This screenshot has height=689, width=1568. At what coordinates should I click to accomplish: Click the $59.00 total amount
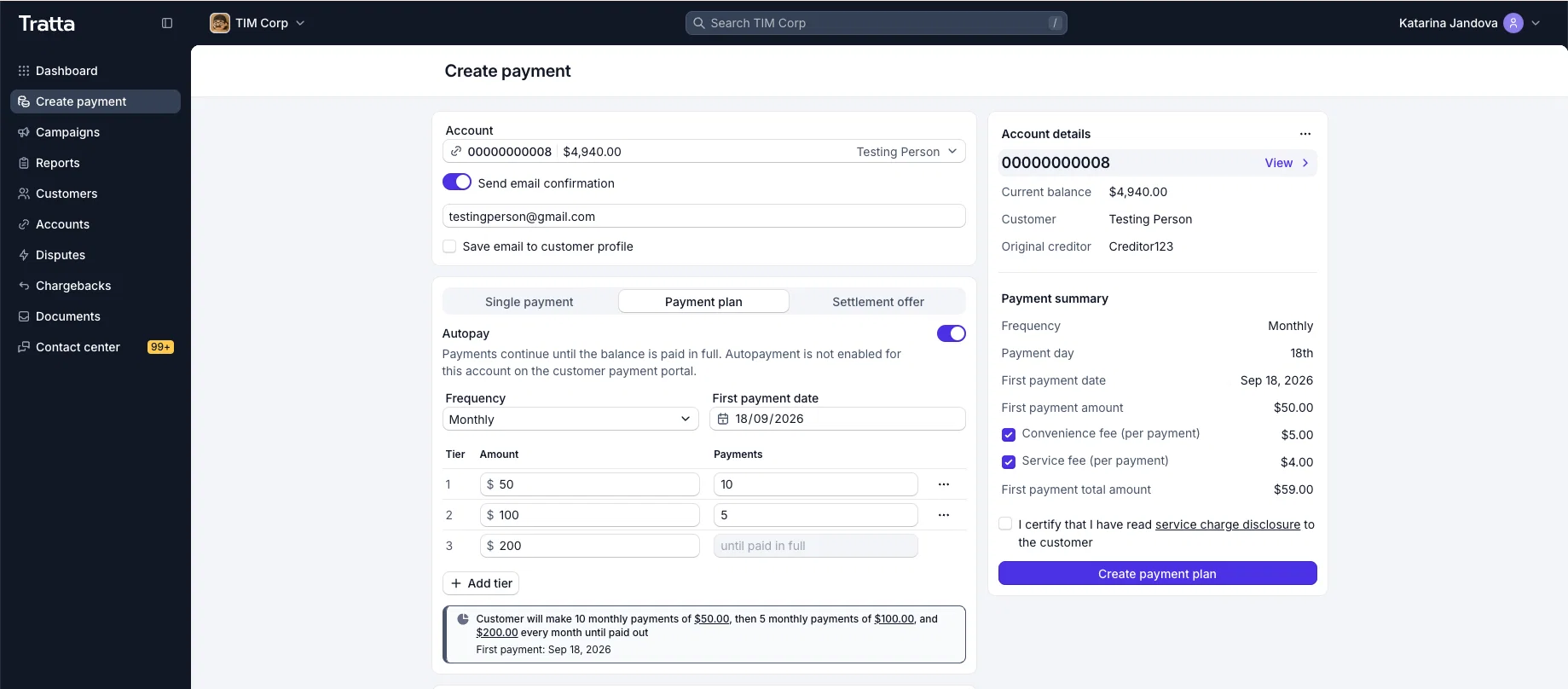1293,489
